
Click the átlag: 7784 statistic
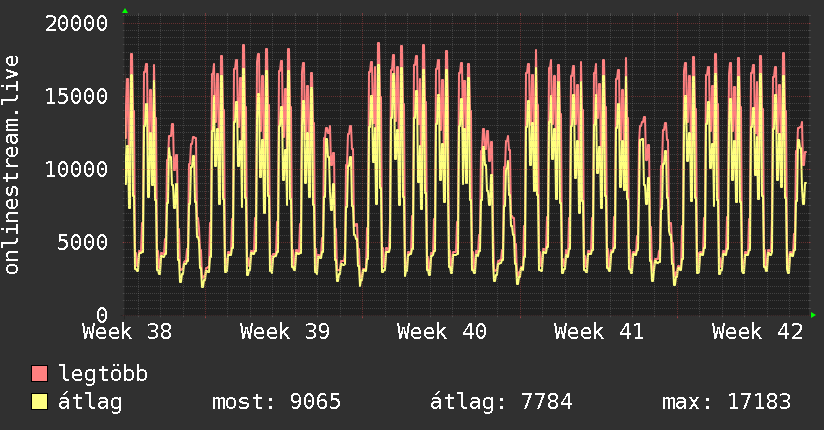[x=501, y=402]
